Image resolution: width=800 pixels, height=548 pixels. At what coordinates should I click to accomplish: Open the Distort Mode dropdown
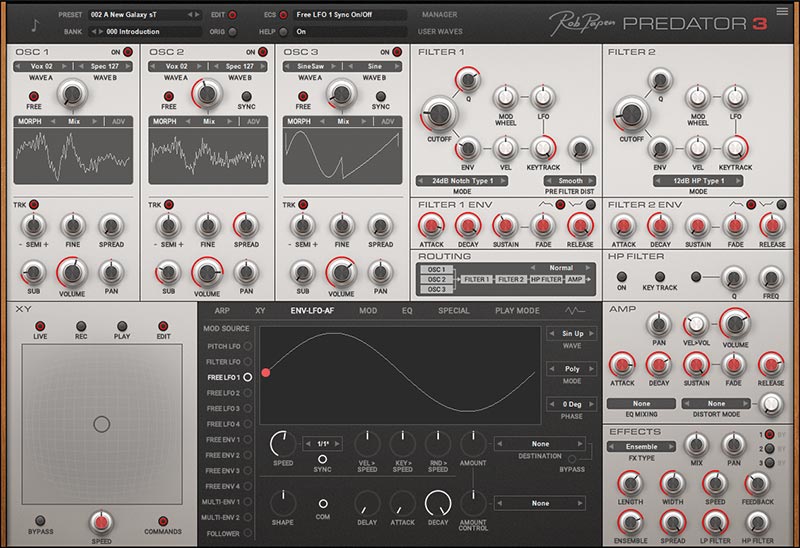pos(716,404)
